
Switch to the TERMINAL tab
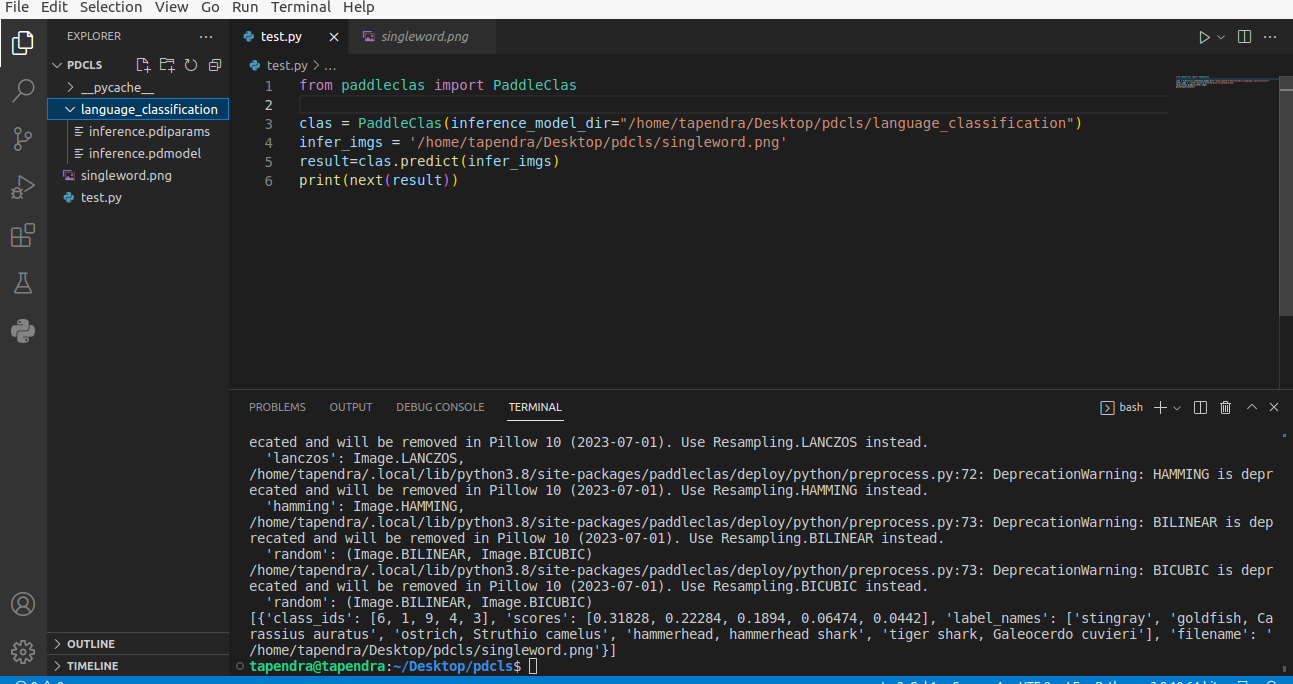click(x=535, y=407)
